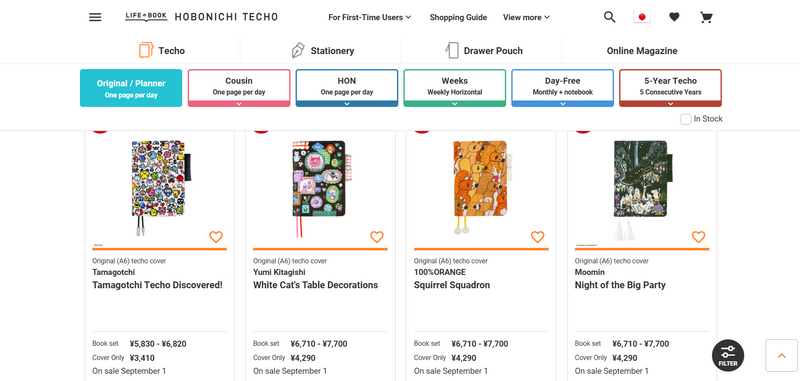Open White Cat's Table Decorations thumbnail
Viewport: 800px width, 381px height.
(320, 188)
